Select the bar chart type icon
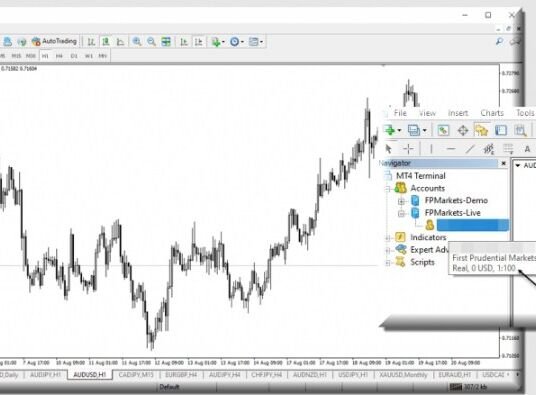 (91, 42)
